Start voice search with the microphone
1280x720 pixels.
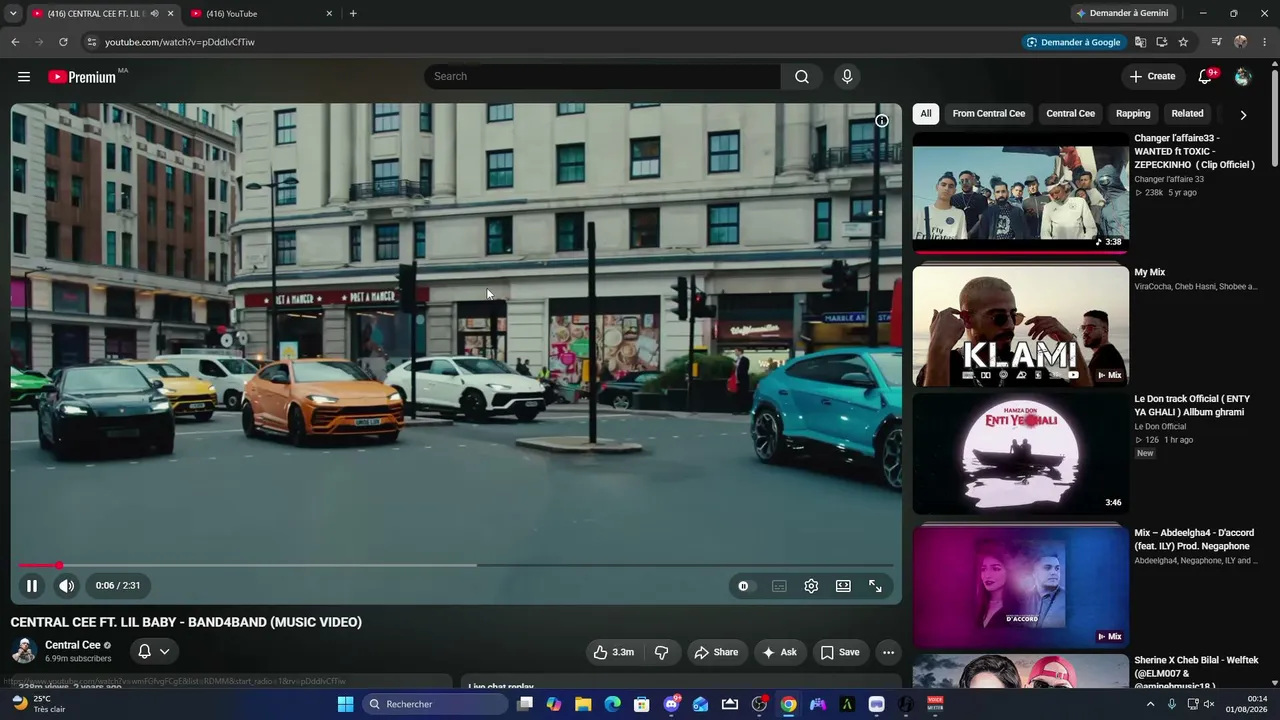pos(847,77)
